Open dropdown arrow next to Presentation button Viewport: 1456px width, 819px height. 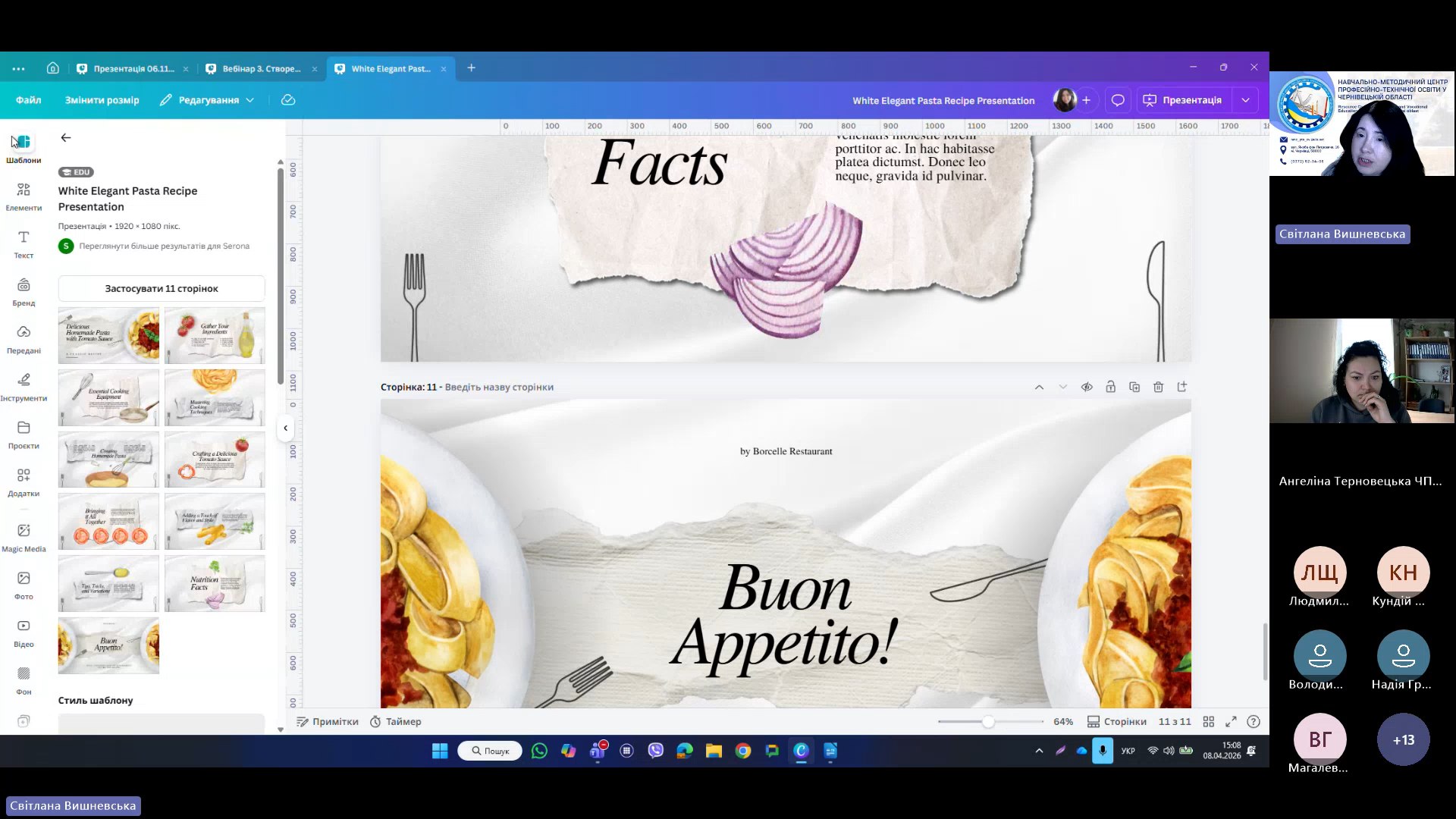pyautogui.click(x=1245, y=100)
